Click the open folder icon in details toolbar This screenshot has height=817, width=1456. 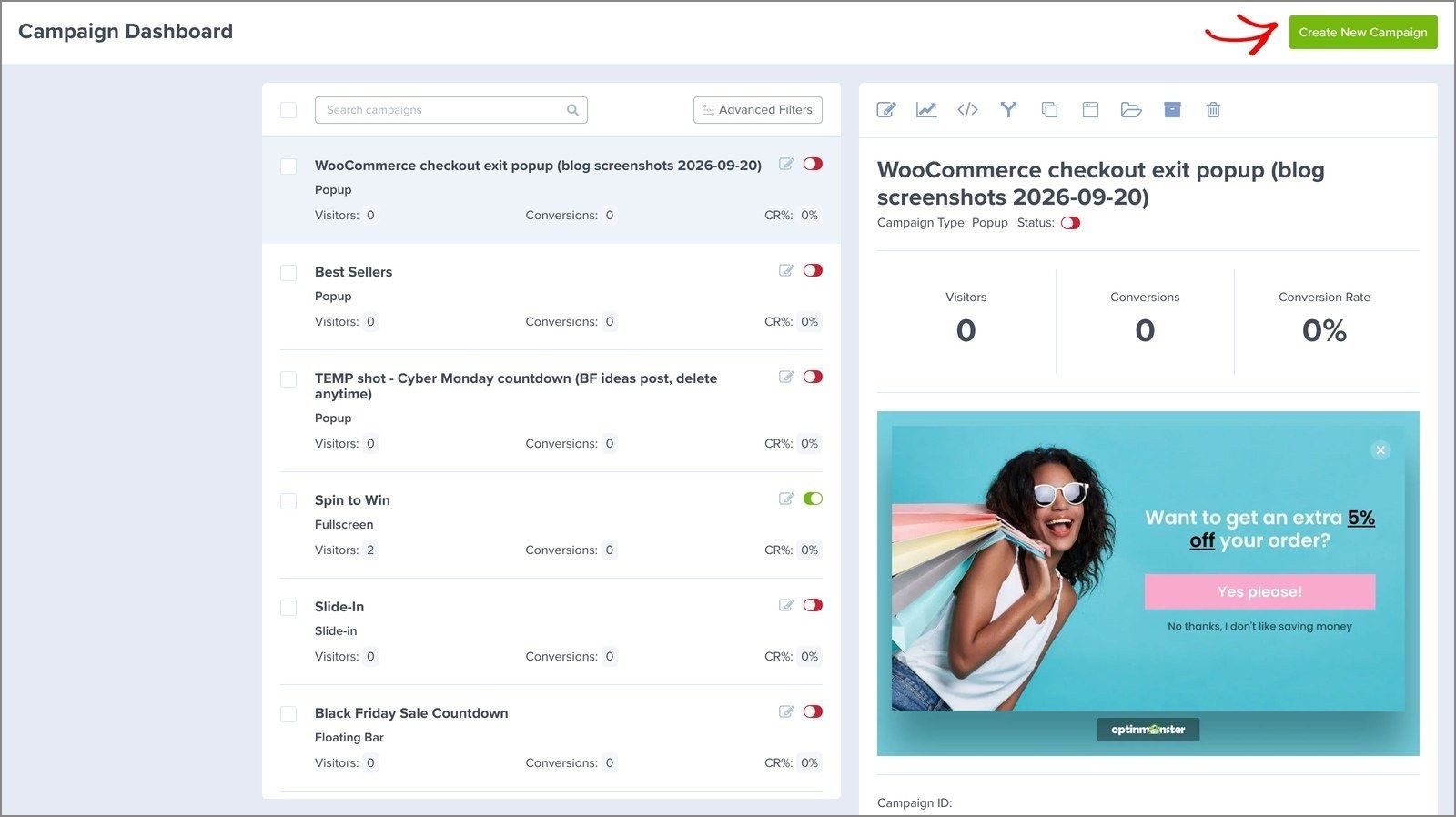coord(1131,110)
